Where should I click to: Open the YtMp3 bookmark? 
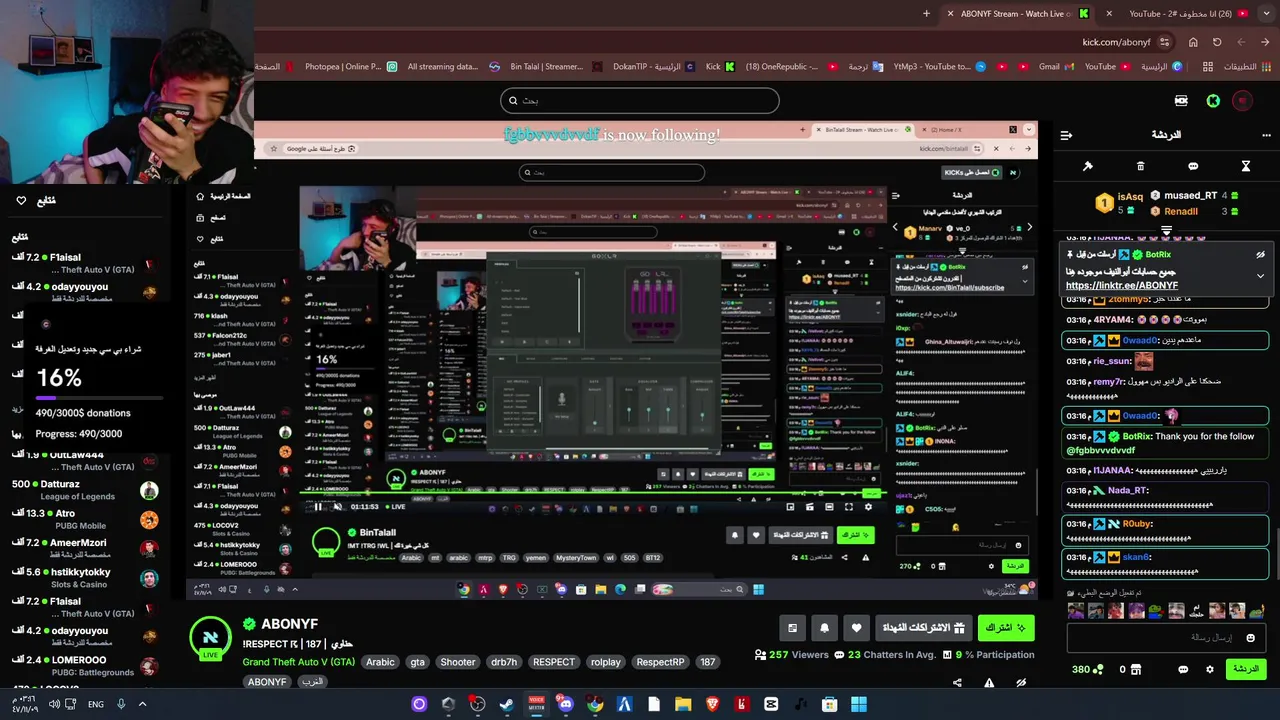pos(938,67)
